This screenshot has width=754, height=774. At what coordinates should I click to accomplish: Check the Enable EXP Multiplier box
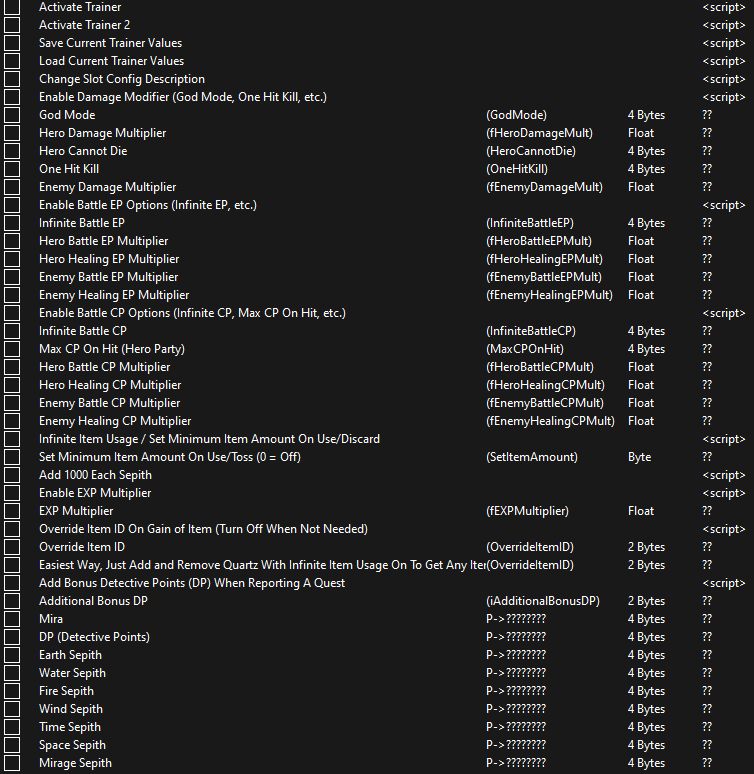(x=12, y=493)
